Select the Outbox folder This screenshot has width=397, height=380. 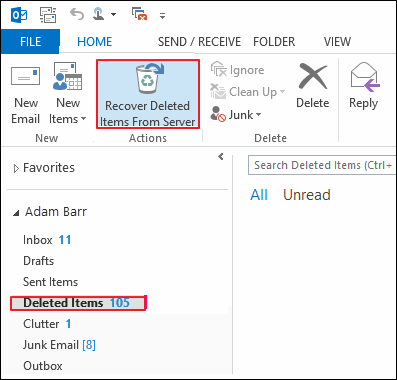pos(43,366)
